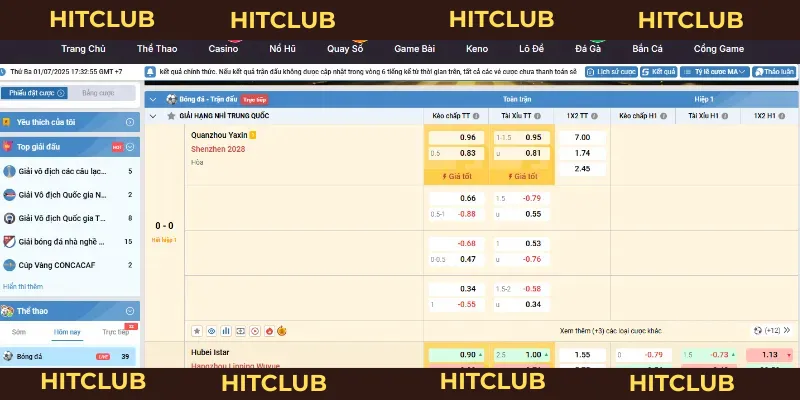
Task: Click the orange medal icon in match toolbar
Action: pyautogui.click(x=282, y=331)
